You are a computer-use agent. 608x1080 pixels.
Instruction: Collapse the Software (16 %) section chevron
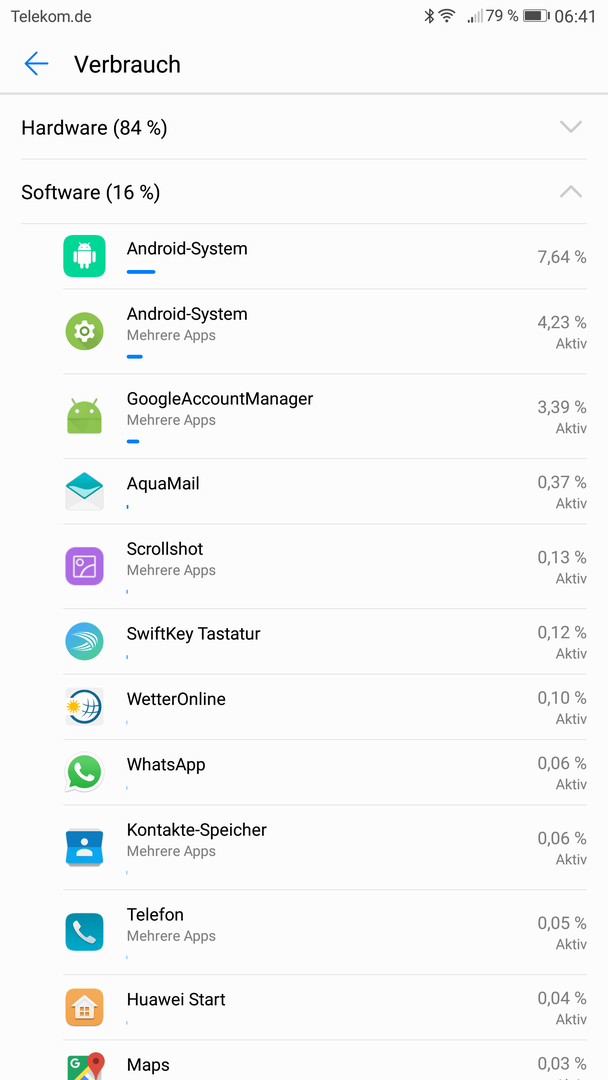tap(571, 191)
